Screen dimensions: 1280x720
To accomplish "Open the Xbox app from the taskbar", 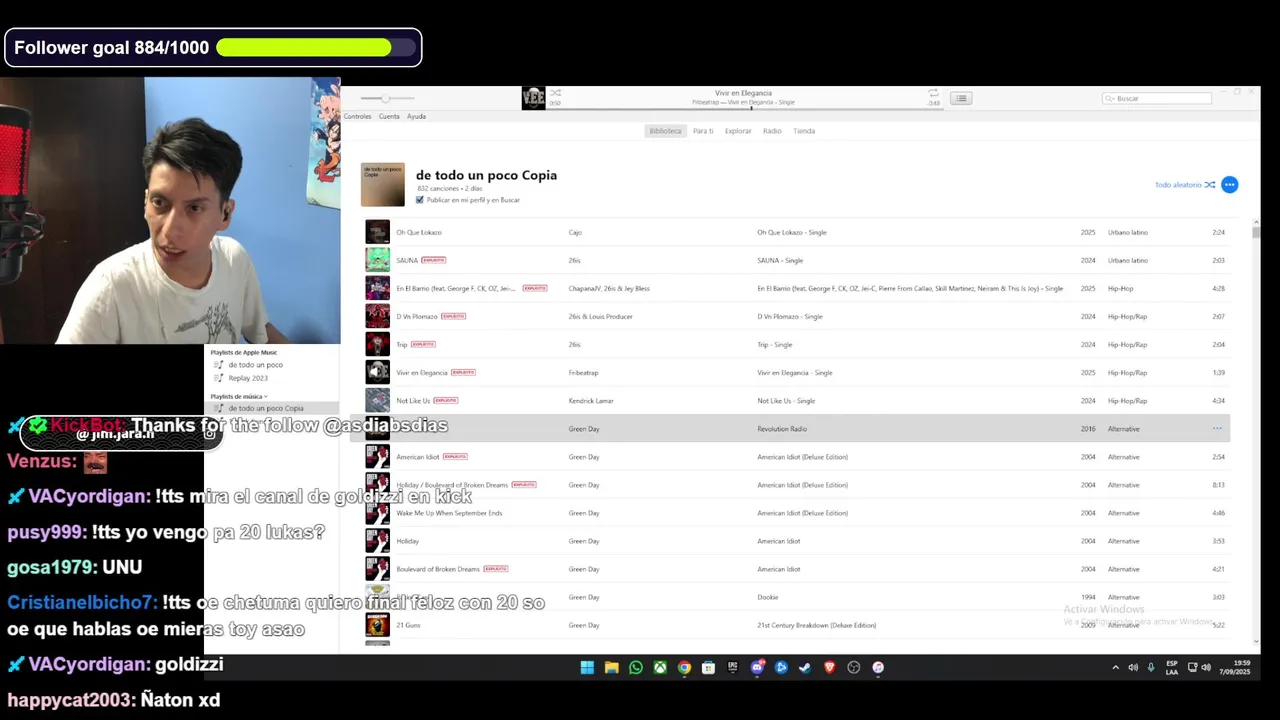I will click(660, 668).
